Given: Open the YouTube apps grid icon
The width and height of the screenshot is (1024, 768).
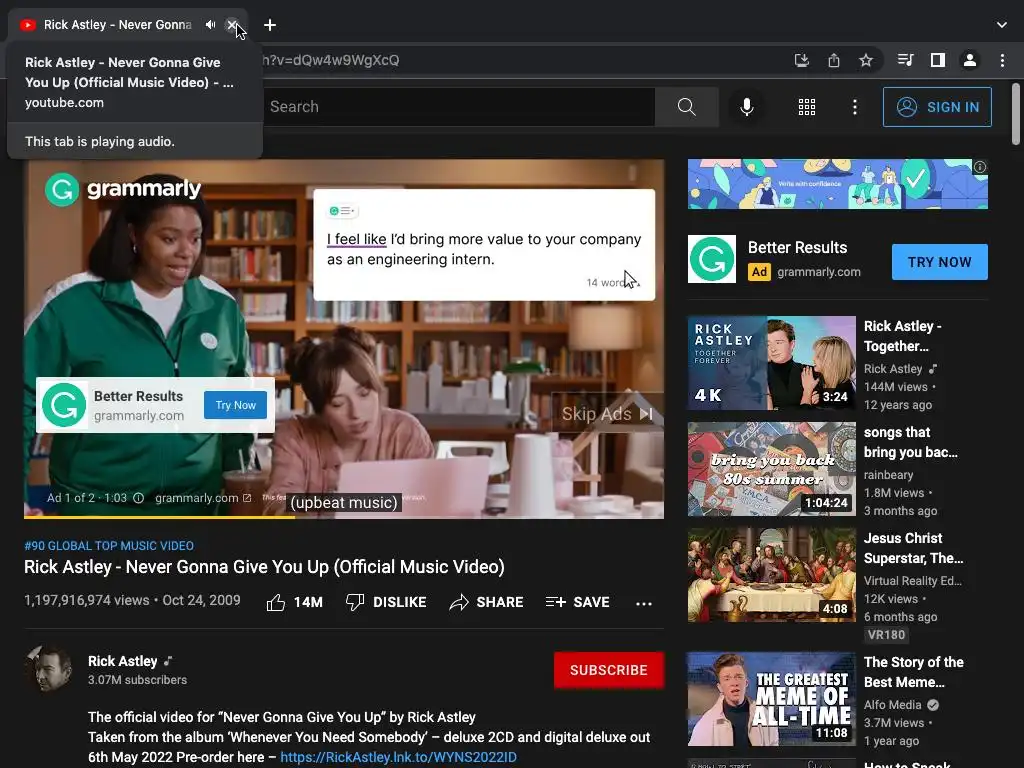Looking at the screenshot, I should pyautogui.click(x=807, y=106).
